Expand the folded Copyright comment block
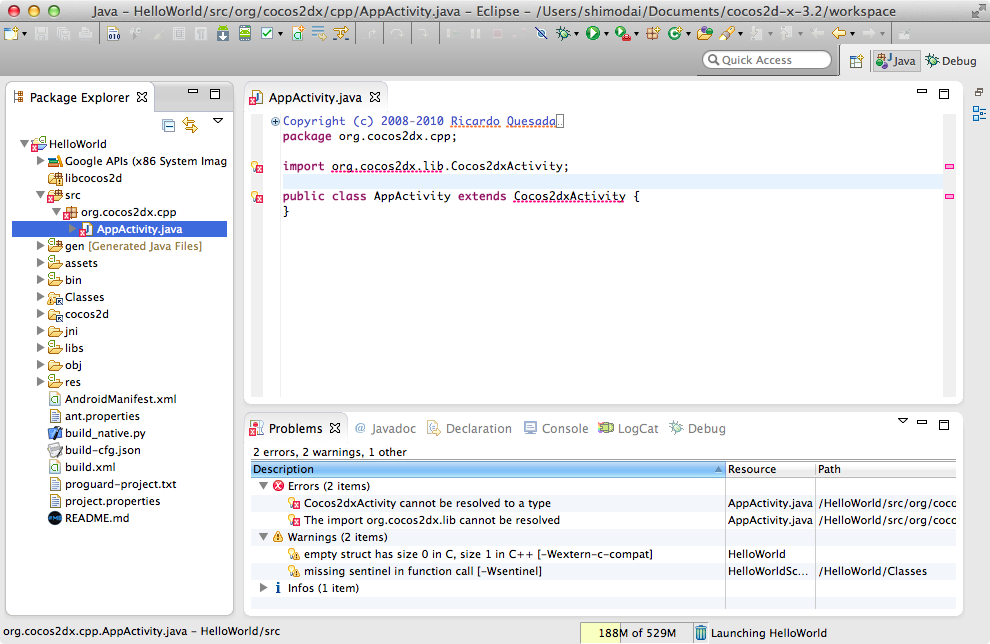The width and height of the screenshot is (990, 644). point(275,121)
